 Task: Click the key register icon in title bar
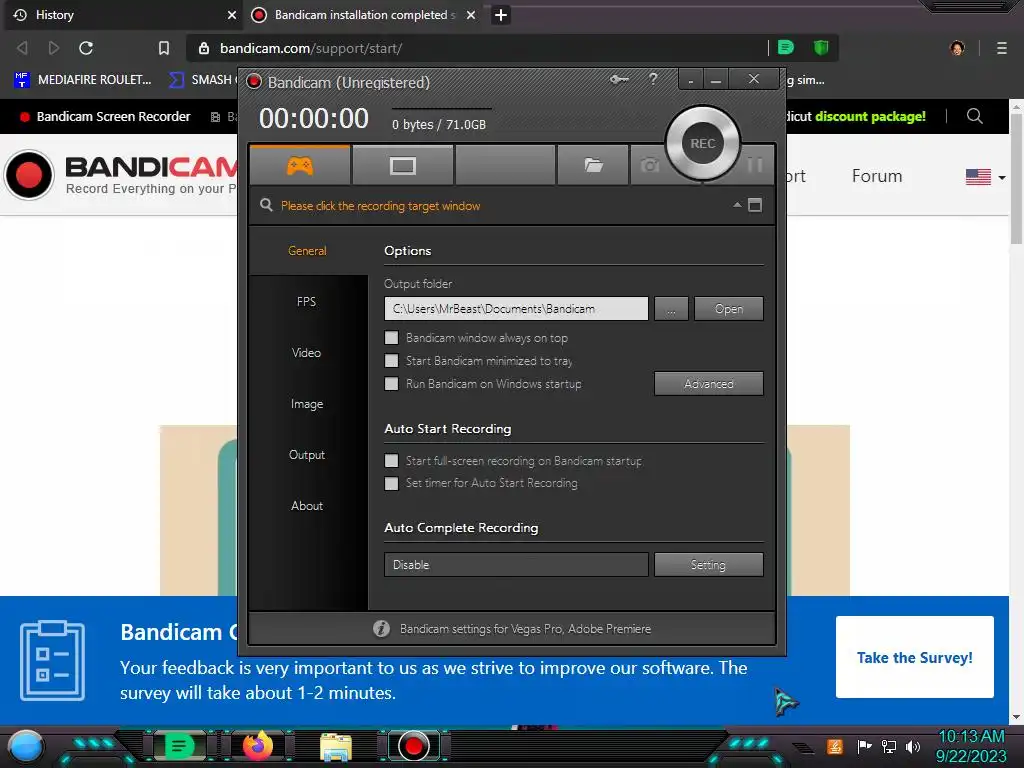click(619, 80)
